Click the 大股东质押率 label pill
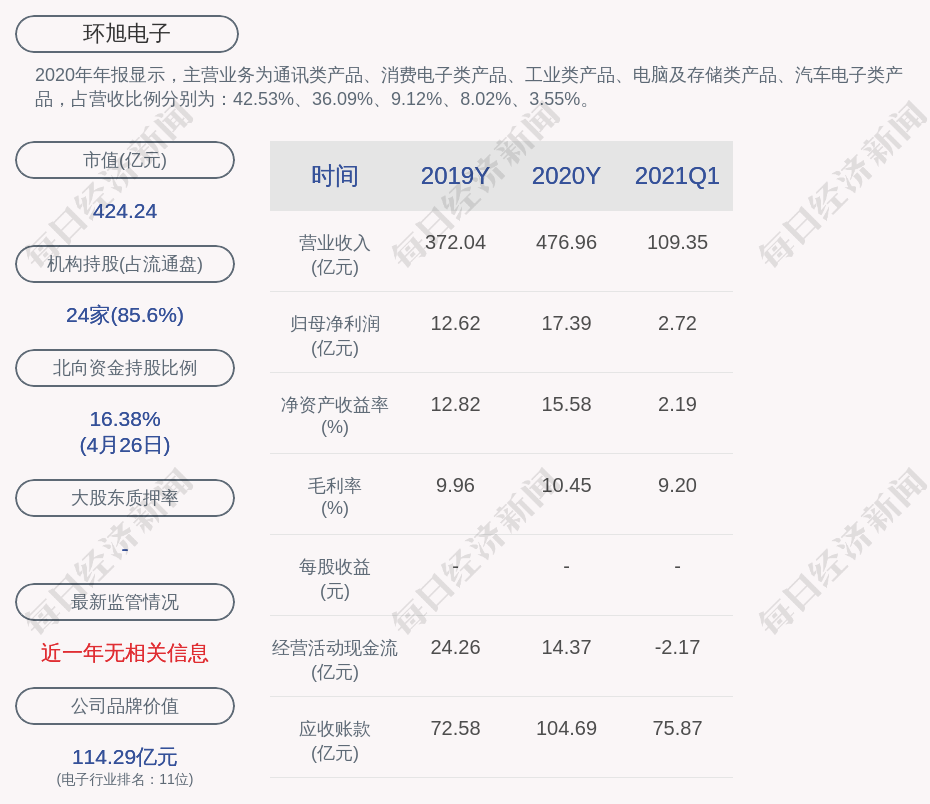 tap(125, 497)
